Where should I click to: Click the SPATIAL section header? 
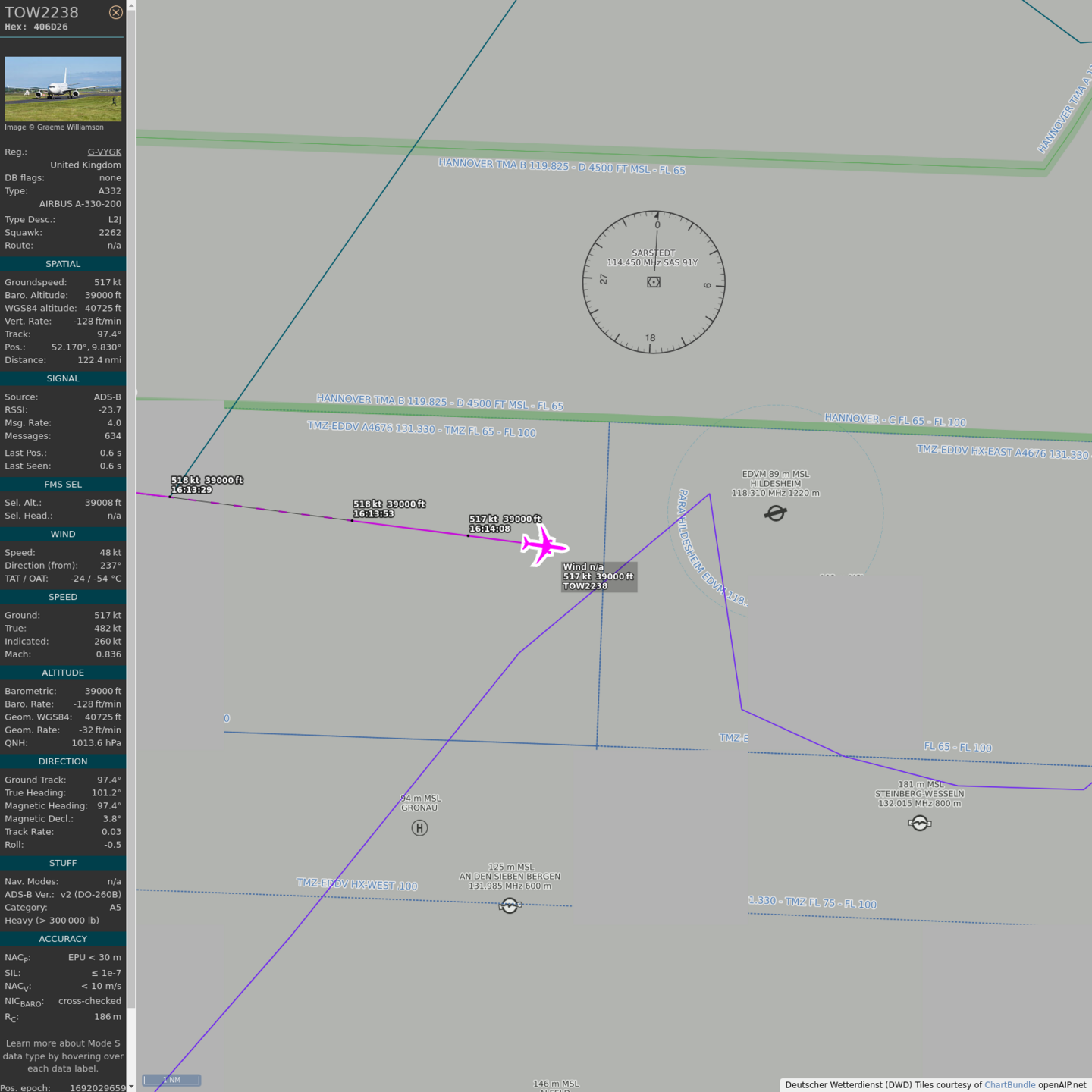coord(63,264)
